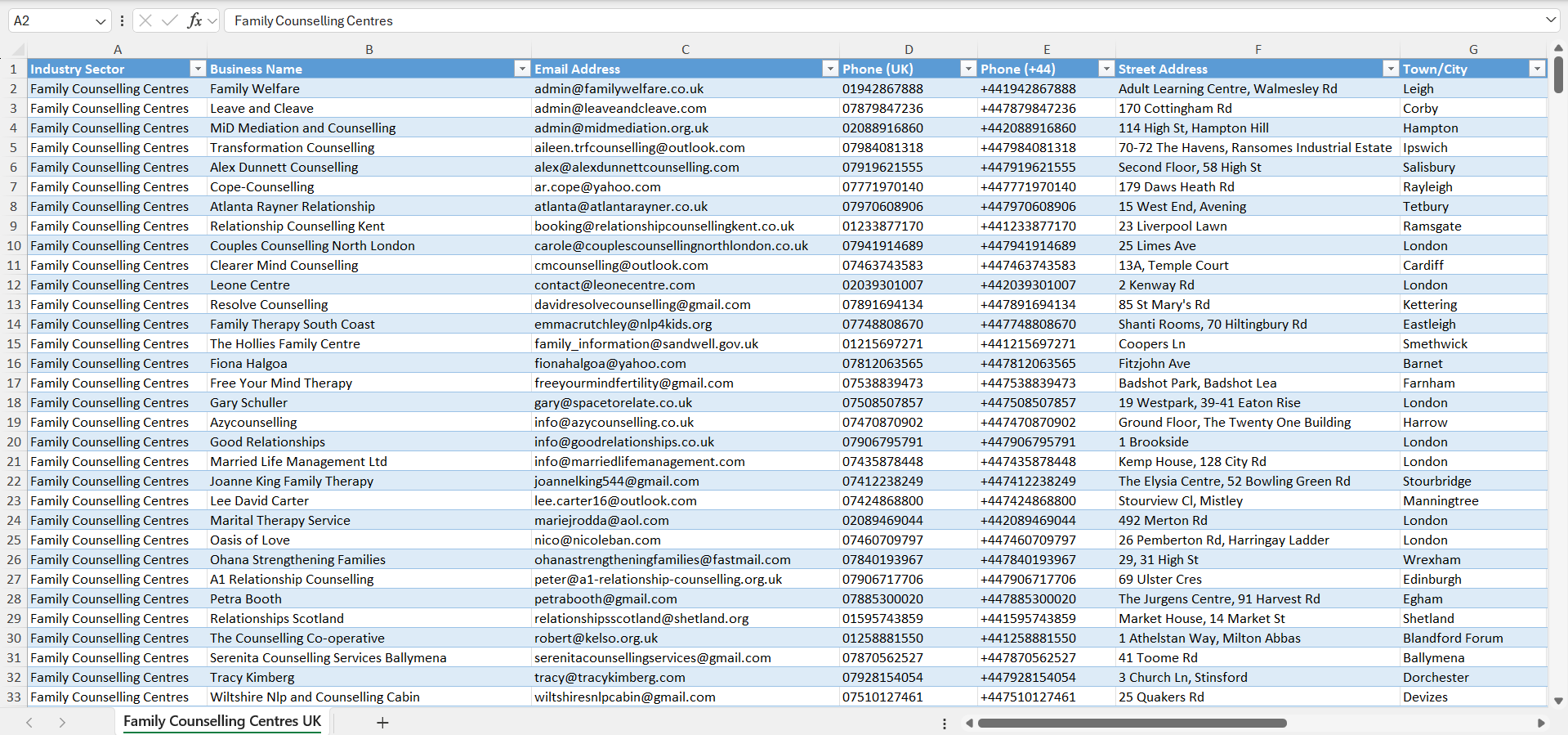Select cell fionahalgoa@yahoo.com
Screen dimensions: 1568x735
coord(686,363)
